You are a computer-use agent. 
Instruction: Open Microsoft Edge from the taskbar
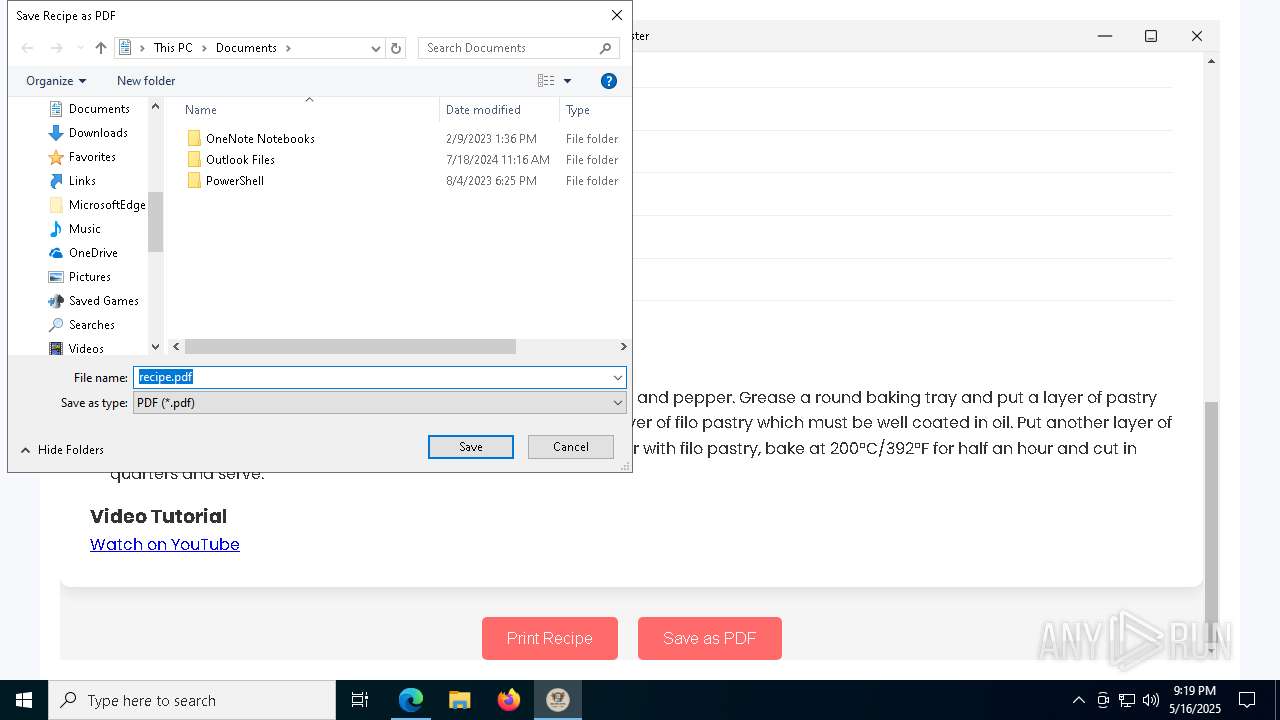click(x=411, y=700)
